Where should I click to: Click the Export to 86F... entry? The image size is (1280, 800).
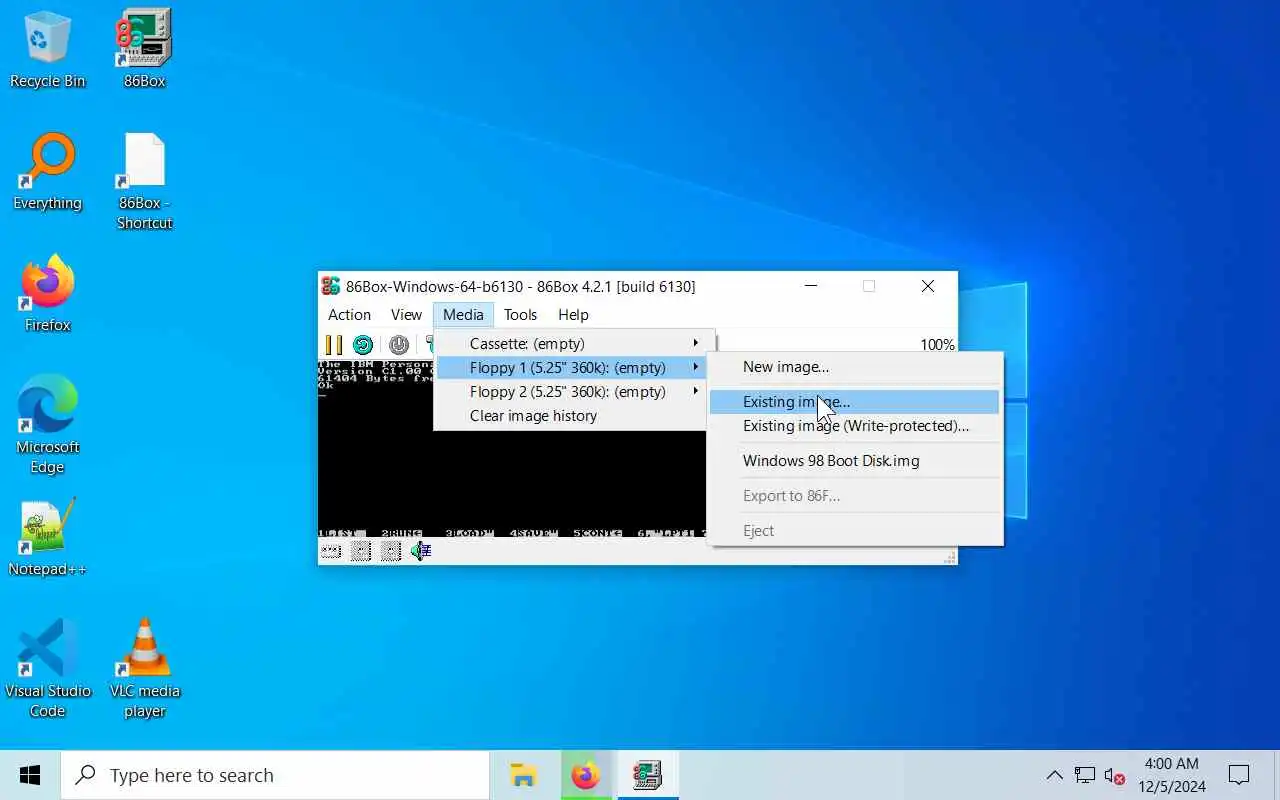pos(854,496)
